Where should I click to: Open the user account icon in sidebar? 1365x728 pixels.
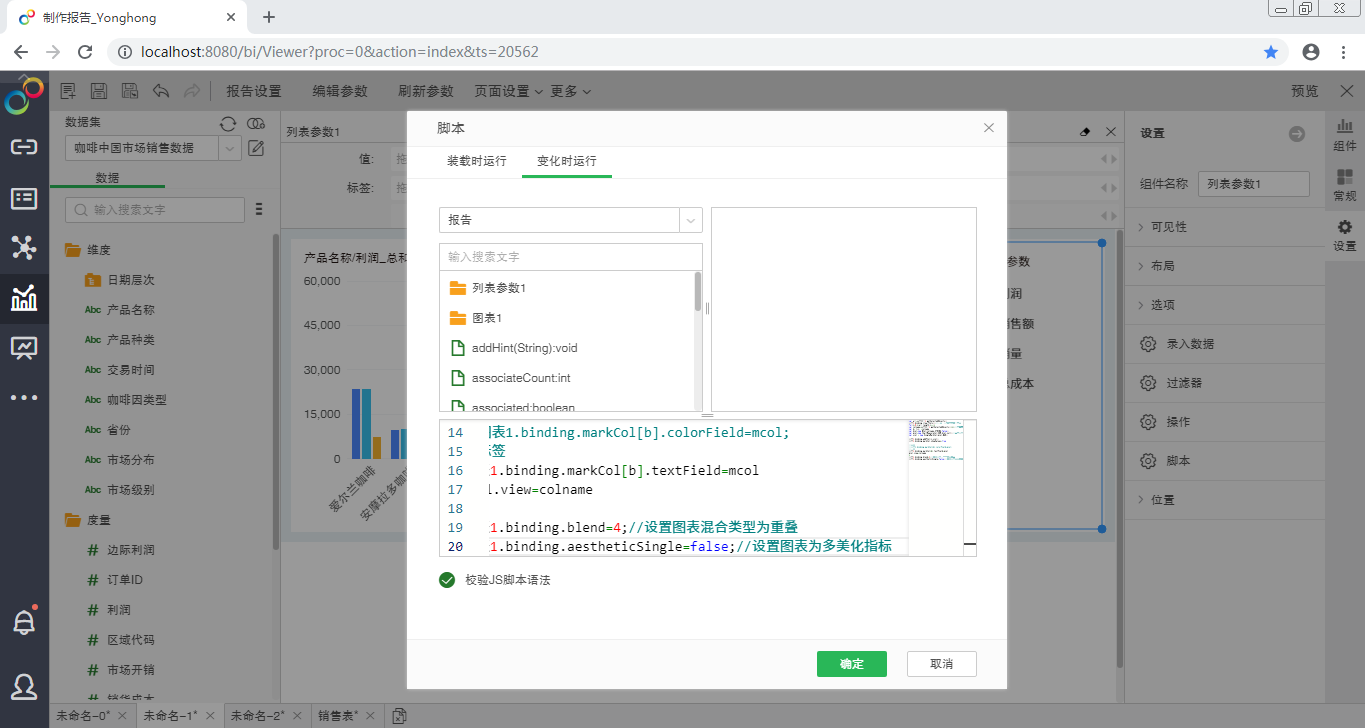pos(24,686)
